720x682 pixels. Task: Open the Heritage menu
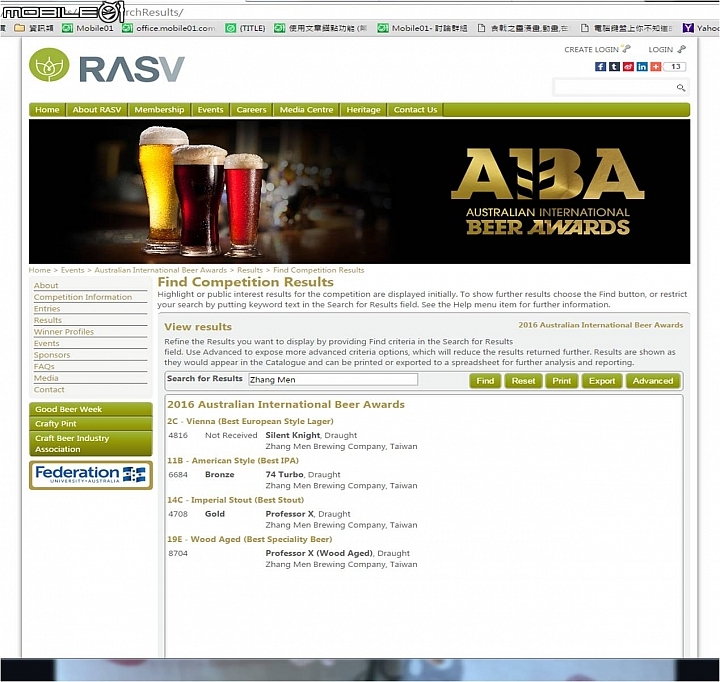pyautogui.click(x=363, y=110)
